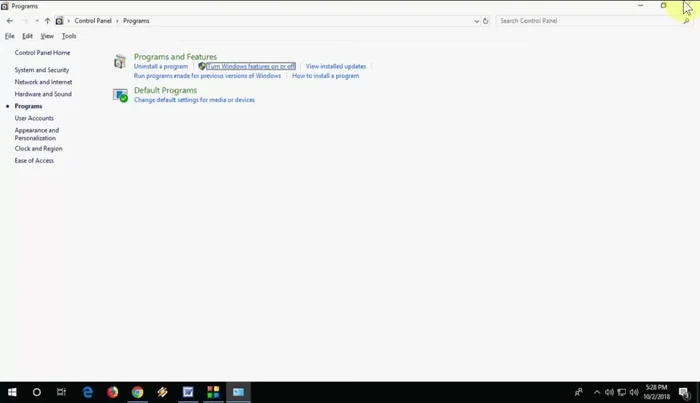Image resolution: width=700 pixels, height=403 pixels.
Task: Open Appearance and Personalization category
Action: coord(37,134)
